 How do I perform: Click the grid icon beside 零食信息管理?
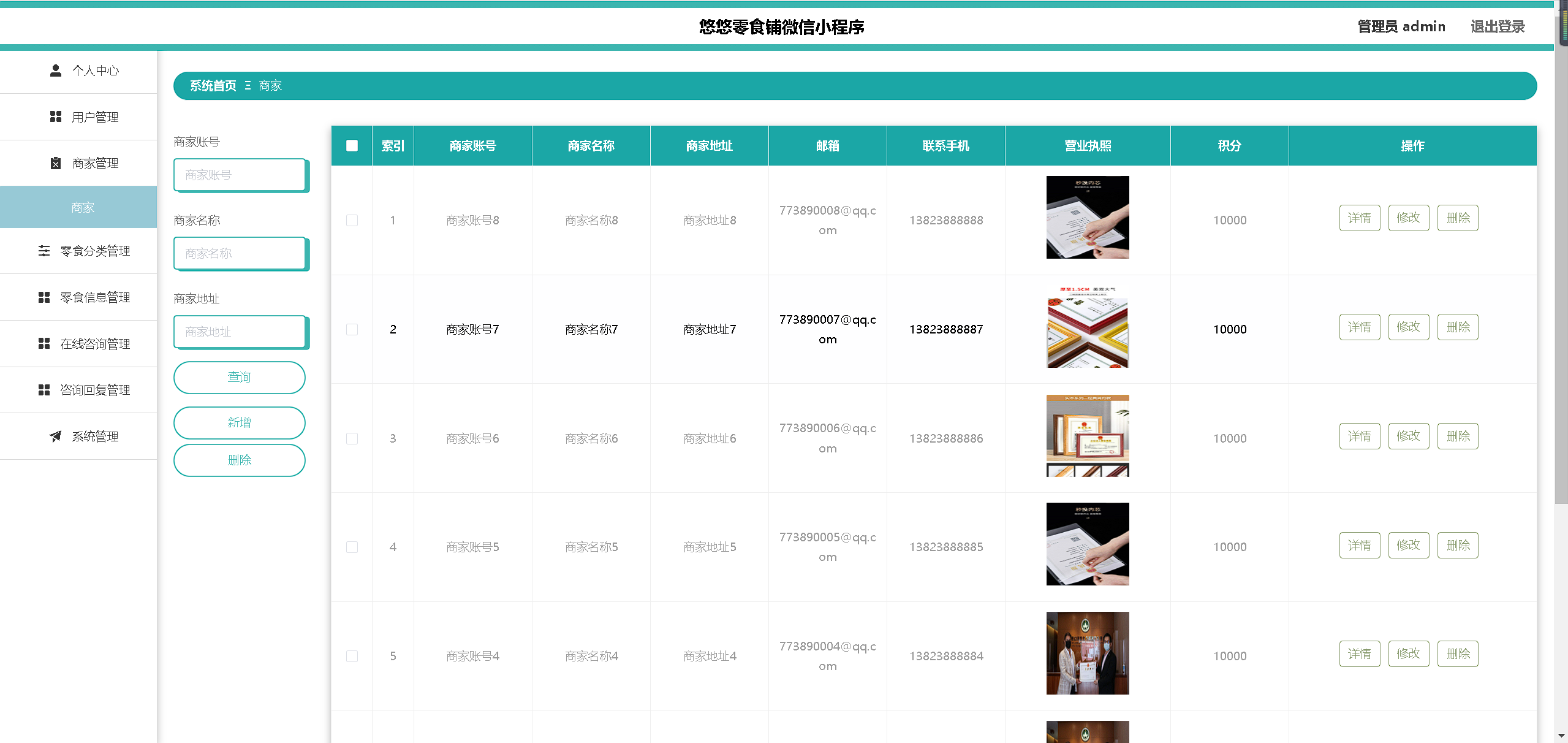point(44,297)
